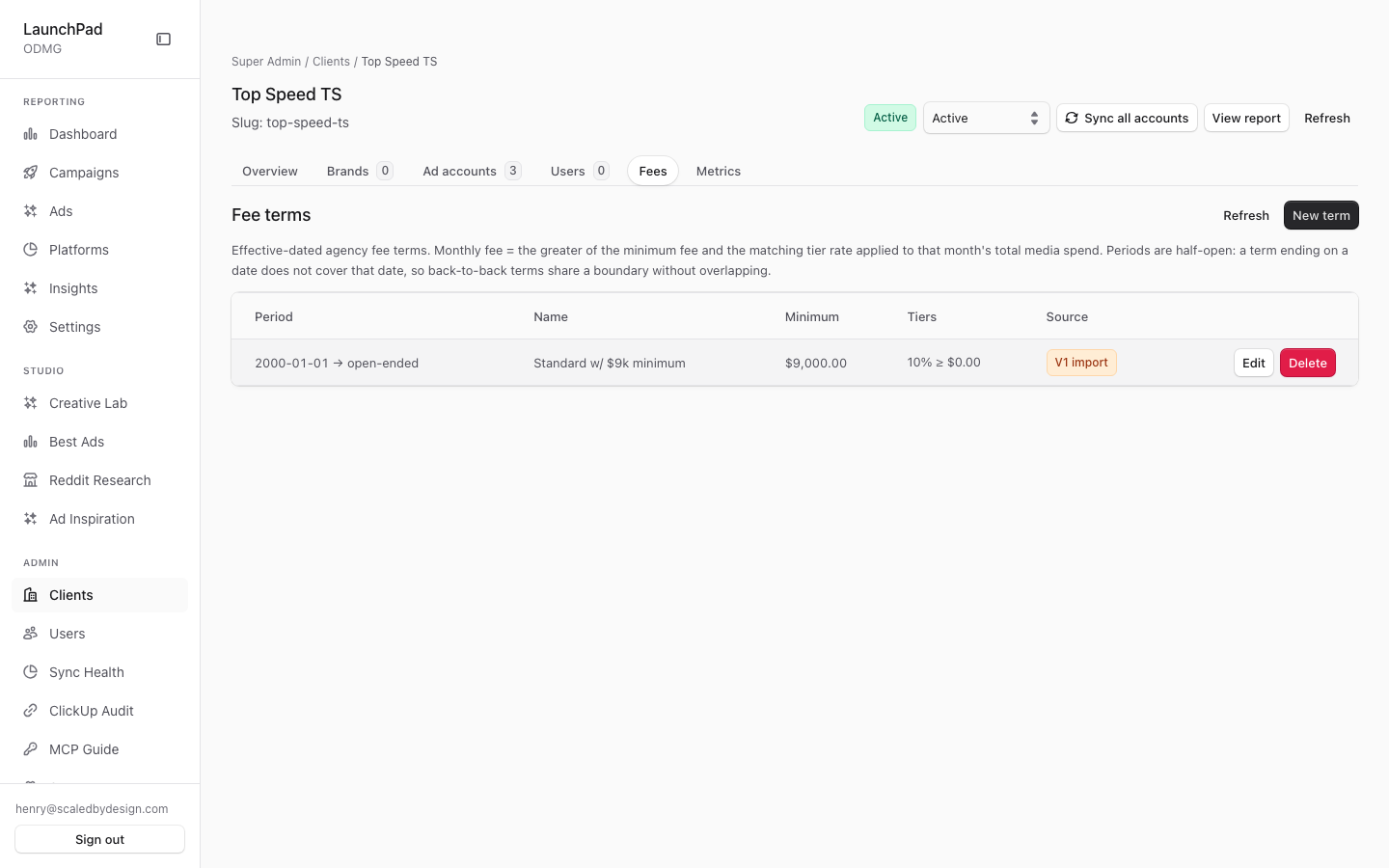This screenshot has width=1389, height=868.
Task: Open ClickUp Audit
Action: (100, 711)
